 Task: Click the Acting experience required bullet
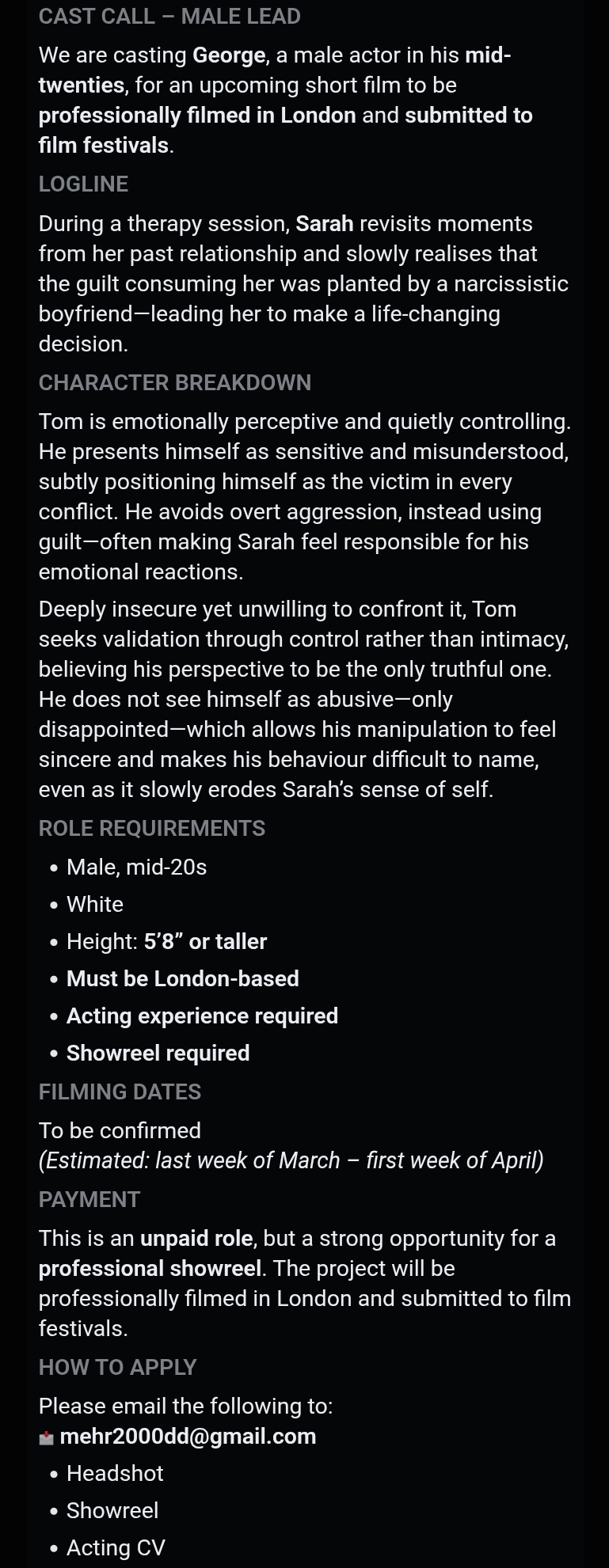click(202, 1016)
